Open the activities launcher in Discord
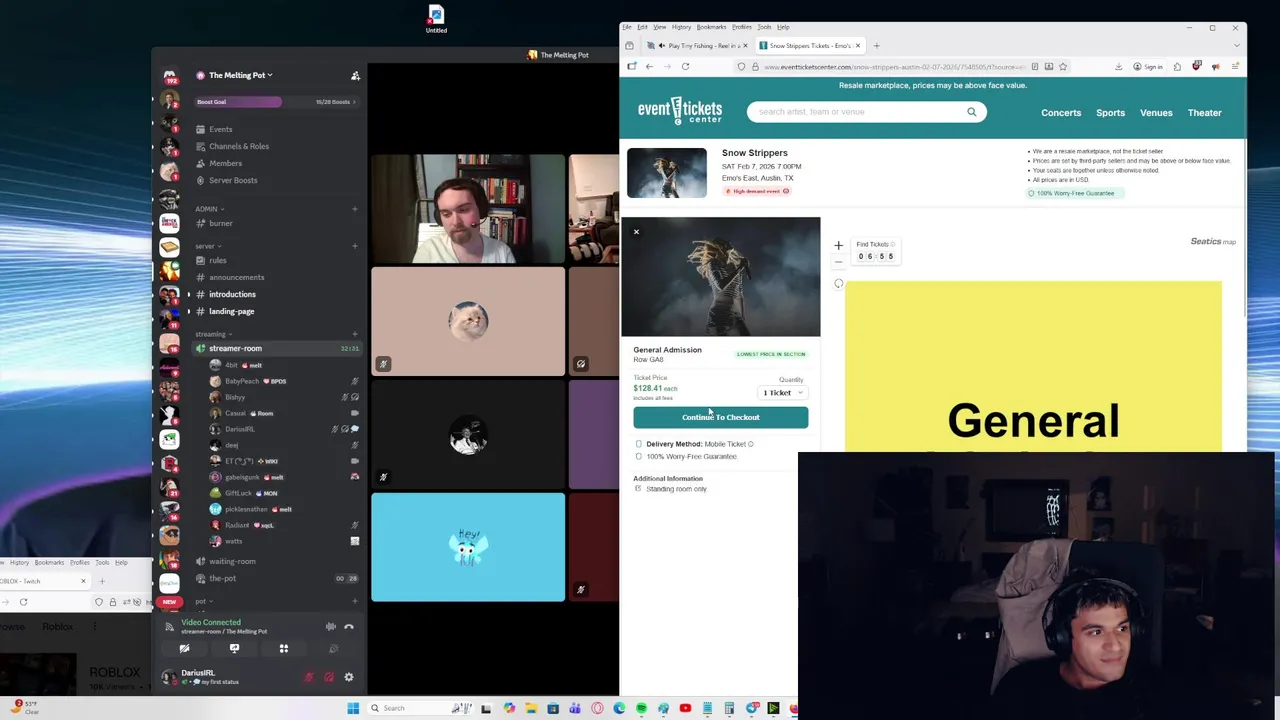The width and height of the screenshot is (1280, 720). [284, 648]
